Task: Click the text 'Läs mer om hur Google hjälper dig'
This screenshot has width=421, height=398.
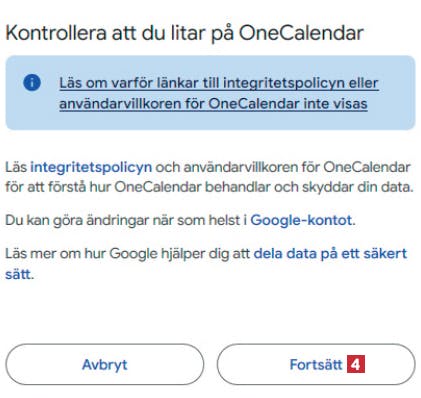Action: click(x=128, y=253)
